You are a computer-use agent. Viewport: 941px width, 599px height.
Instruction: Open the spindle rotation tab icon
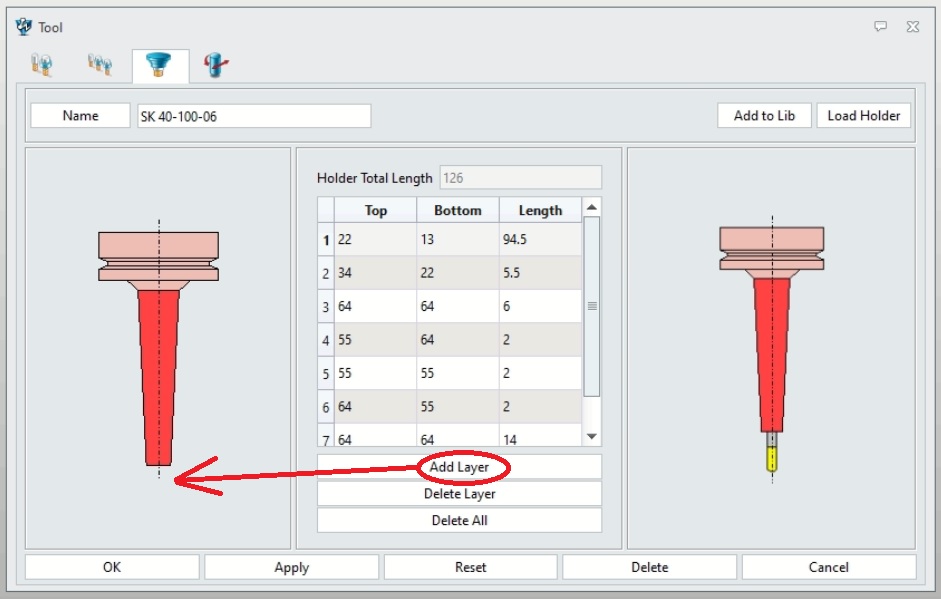216,65
